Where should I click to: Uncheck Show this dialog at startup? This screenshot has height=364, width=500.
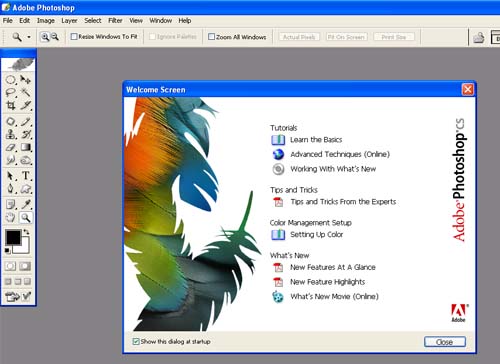(136, 341)
